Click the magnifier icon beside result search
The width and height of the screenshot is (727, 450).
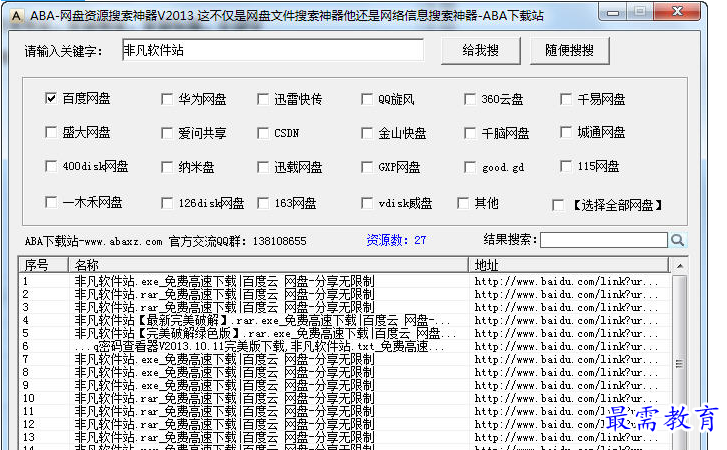pyautogui.click(x=677, y=240)
